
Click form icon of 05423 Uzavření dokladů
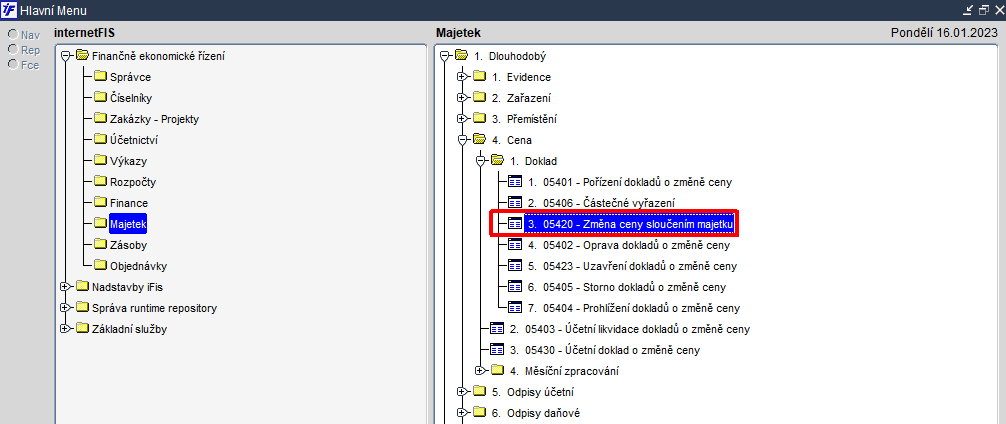pyautogui.click(x=515, y=266)
